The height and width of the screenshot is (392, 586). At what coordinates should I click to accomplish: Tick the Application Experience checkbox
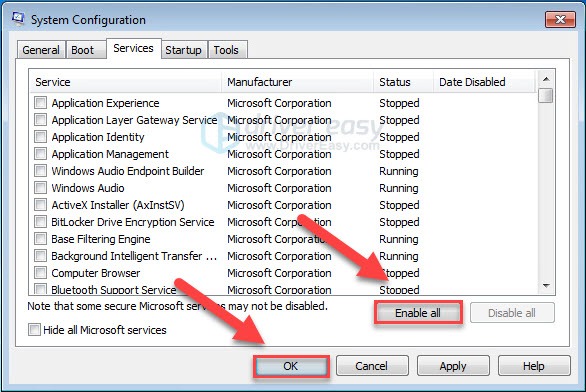click(40, 103)
